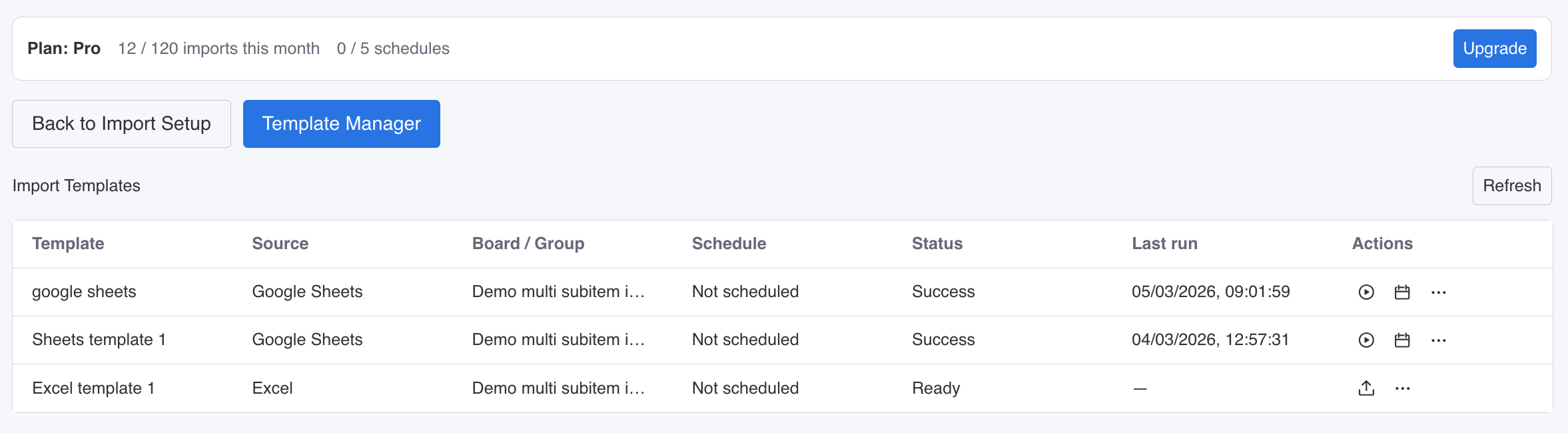1568x433 pixels.
Task: Open more actions for Excel template 1
Action: coord(1402,388)
